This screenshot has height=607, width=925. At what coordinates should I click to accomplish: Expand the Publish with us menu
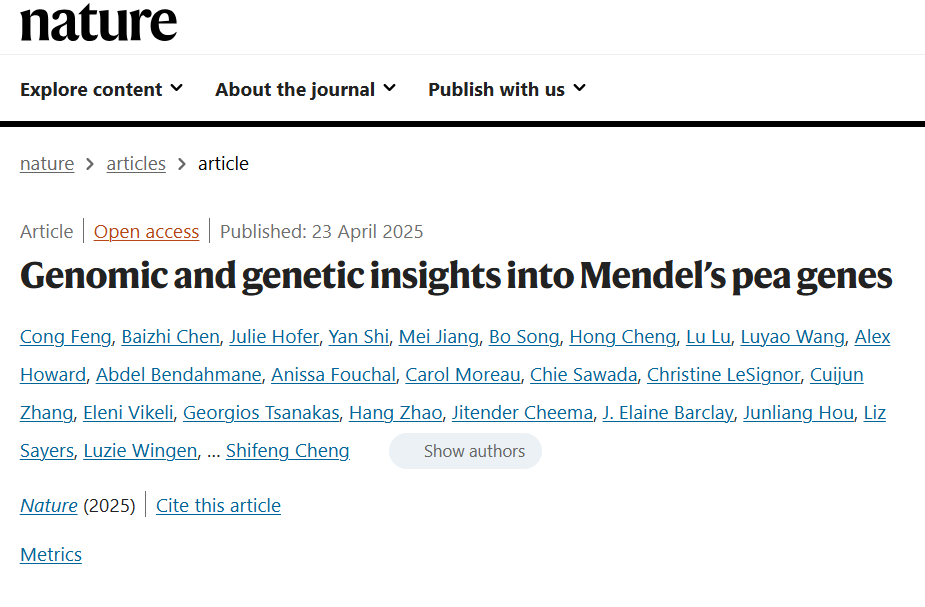click(506, 89)
